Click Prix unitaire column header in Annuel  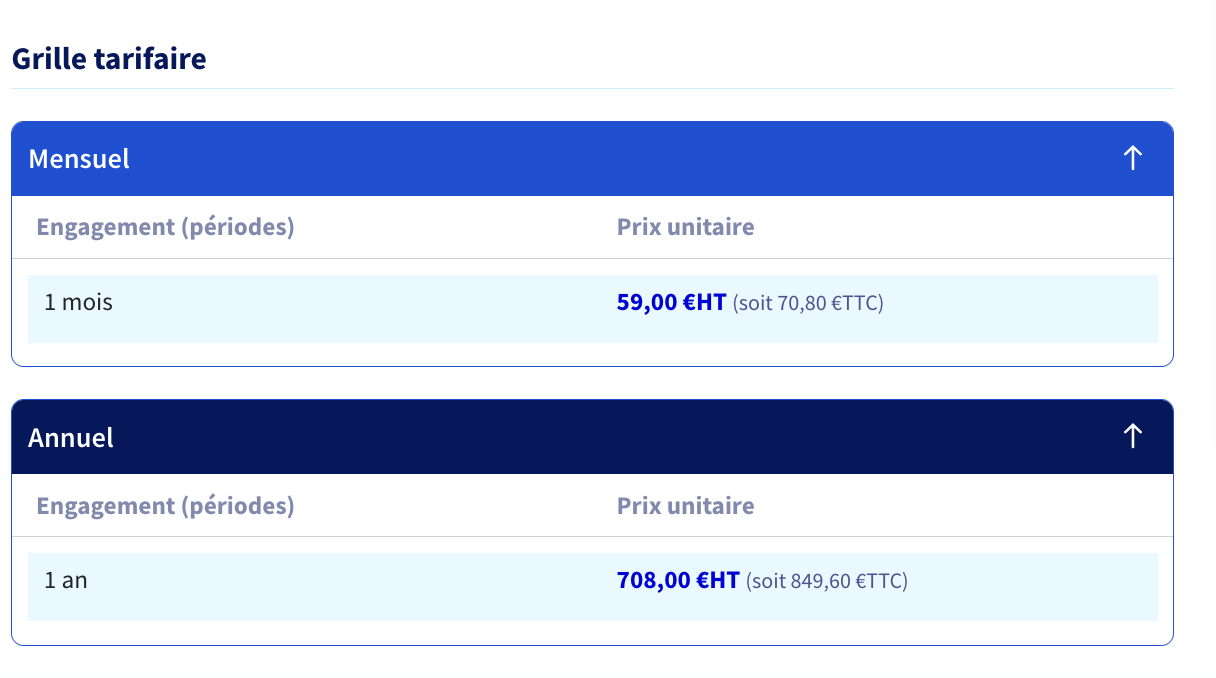pyautogui.click(x=686, y=506)
